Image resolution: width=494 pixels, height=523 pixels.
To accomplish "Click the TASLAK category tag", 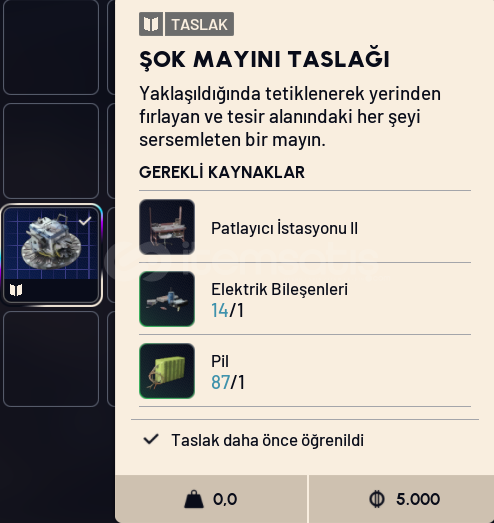I will (199, 24).
